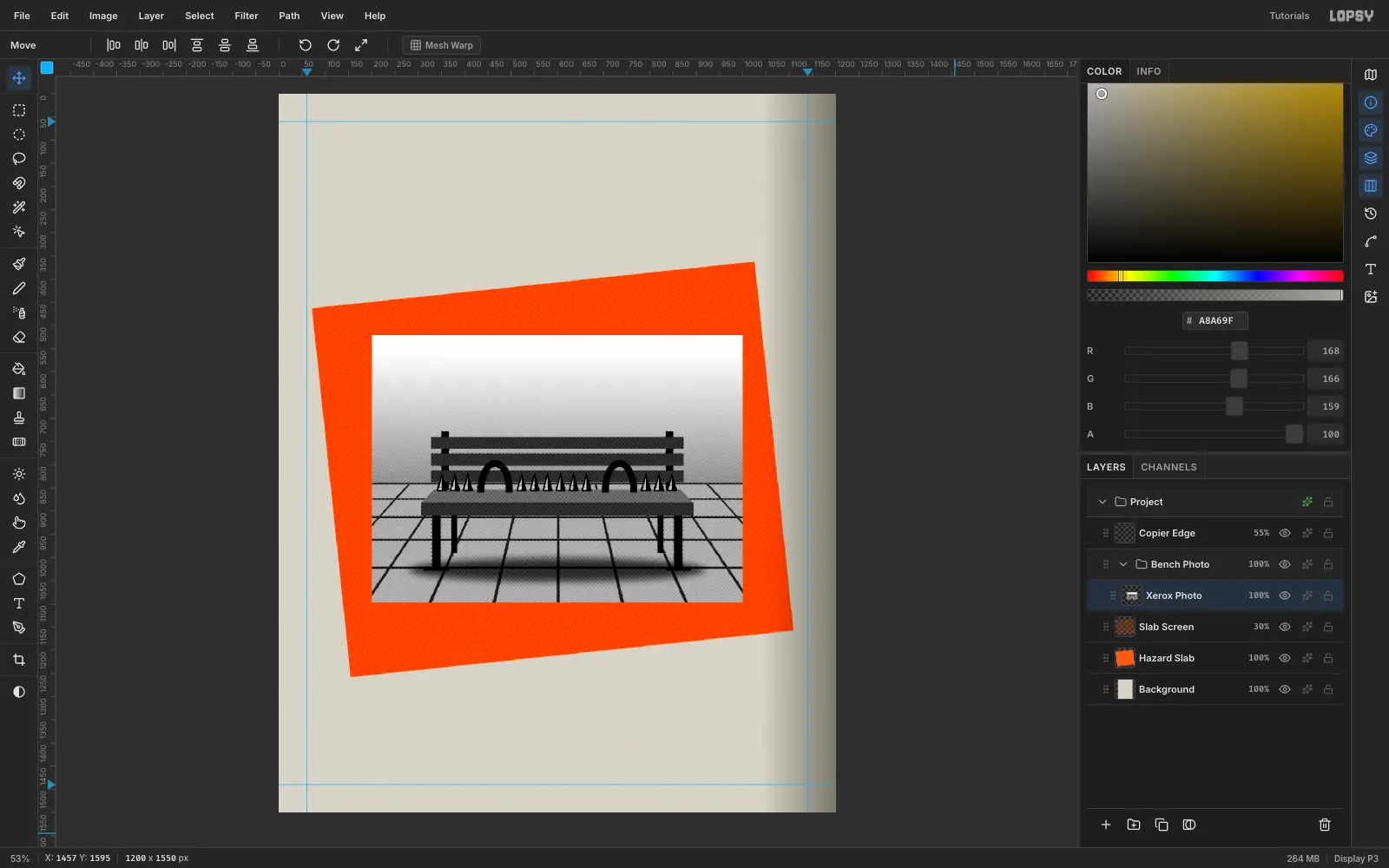Open the Select menu
The width and height of the screenshot is (1389, 868).
[x=200, y=16]
